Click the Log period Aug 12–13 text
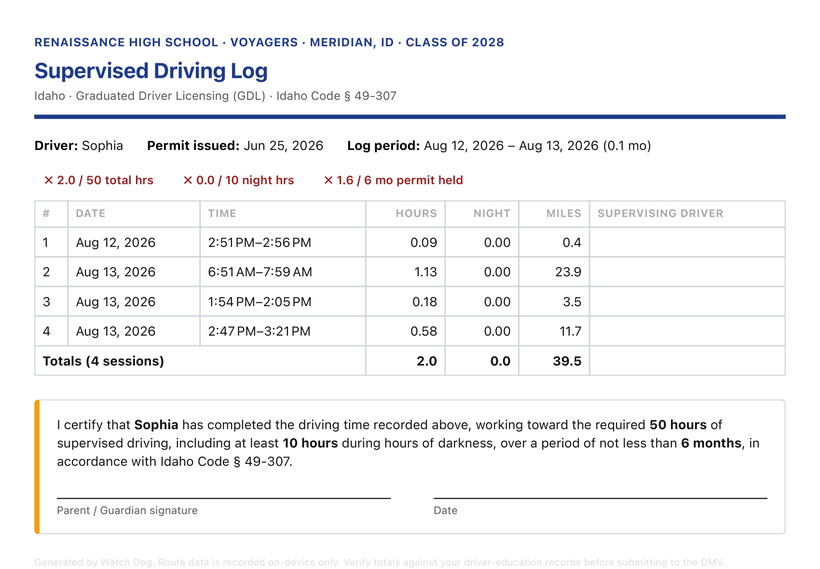820x569 pixels. tap(499, 146)
